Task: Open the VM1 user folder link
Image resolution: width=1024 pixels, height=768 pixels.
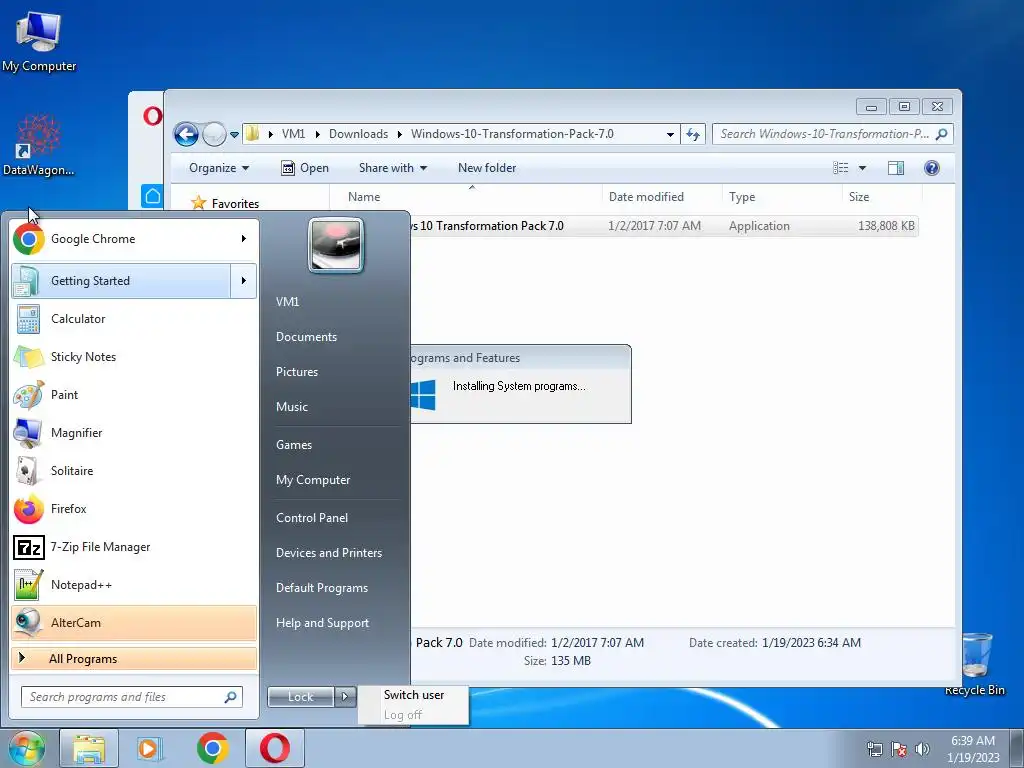Action: pyautogui.click(x=287, y=302)
